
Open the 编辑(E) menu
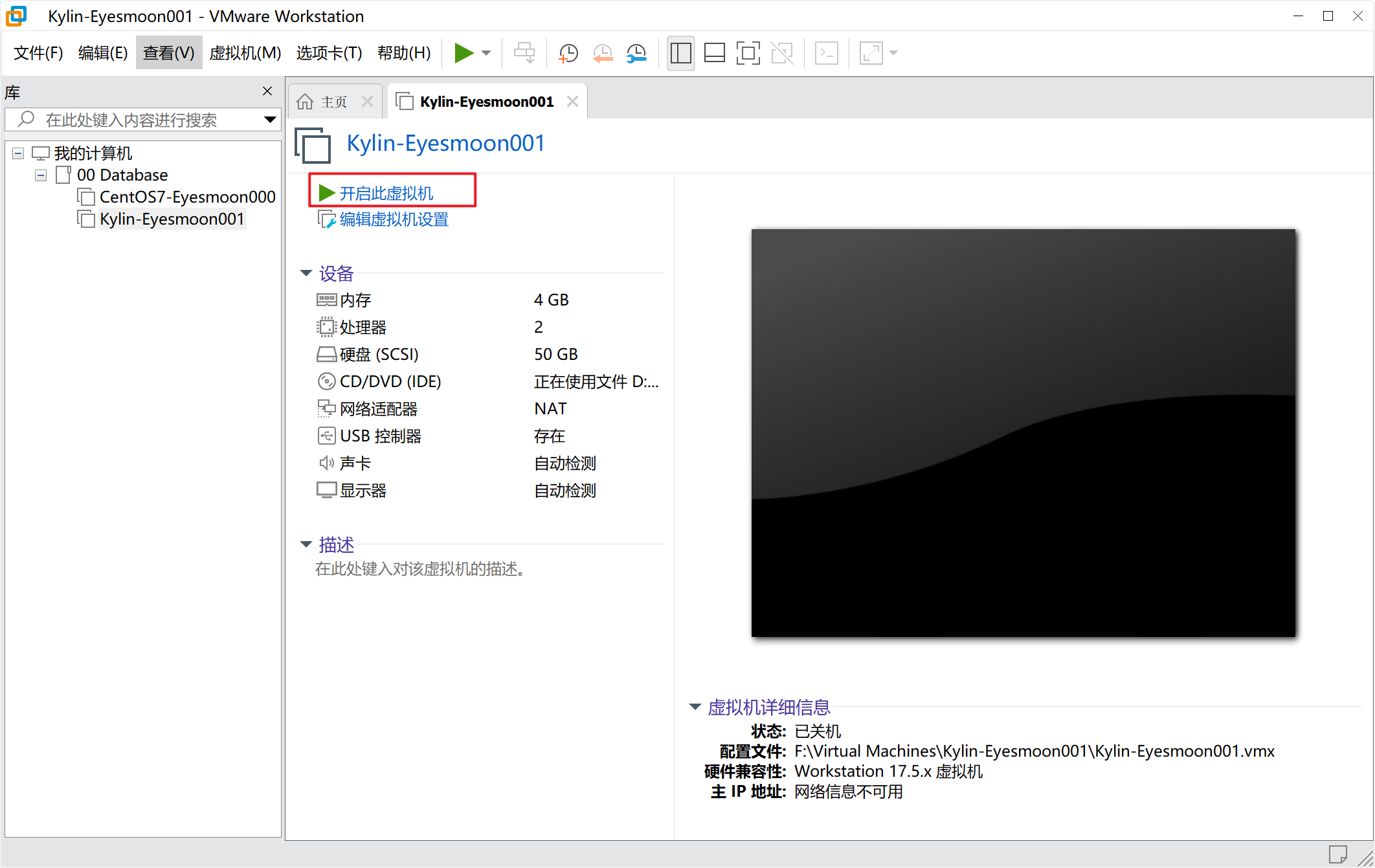(x=103, y=53)
